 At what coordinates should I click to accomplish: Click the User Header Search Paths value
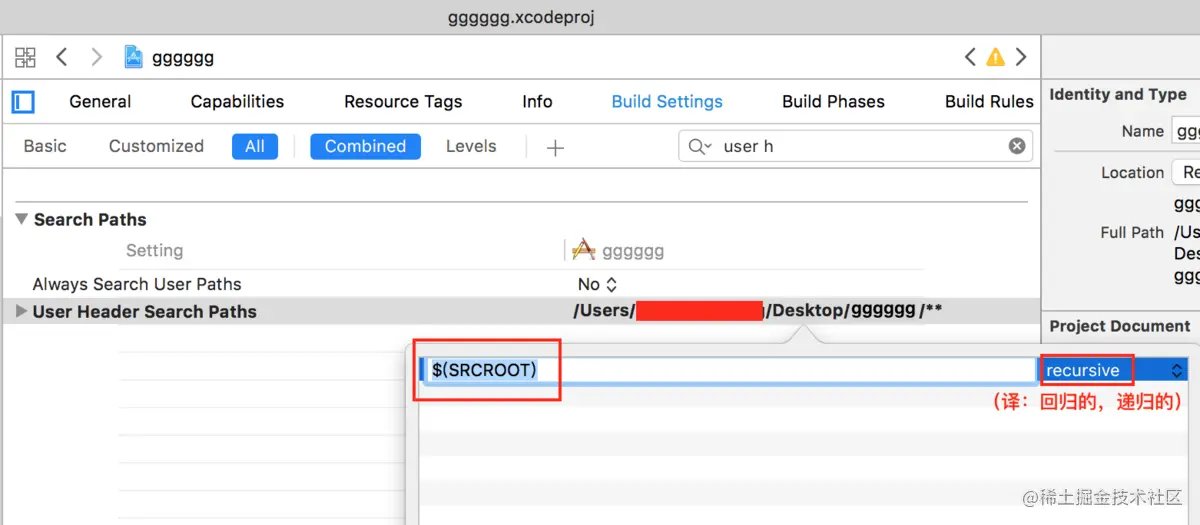tap(757, 310)
